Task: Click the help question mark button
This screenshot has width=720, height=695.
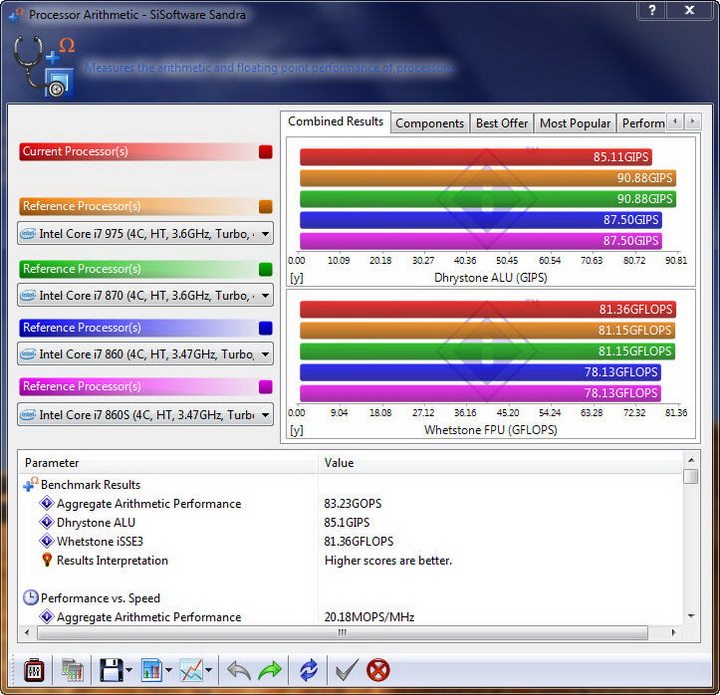Action: tap(652, 10)
